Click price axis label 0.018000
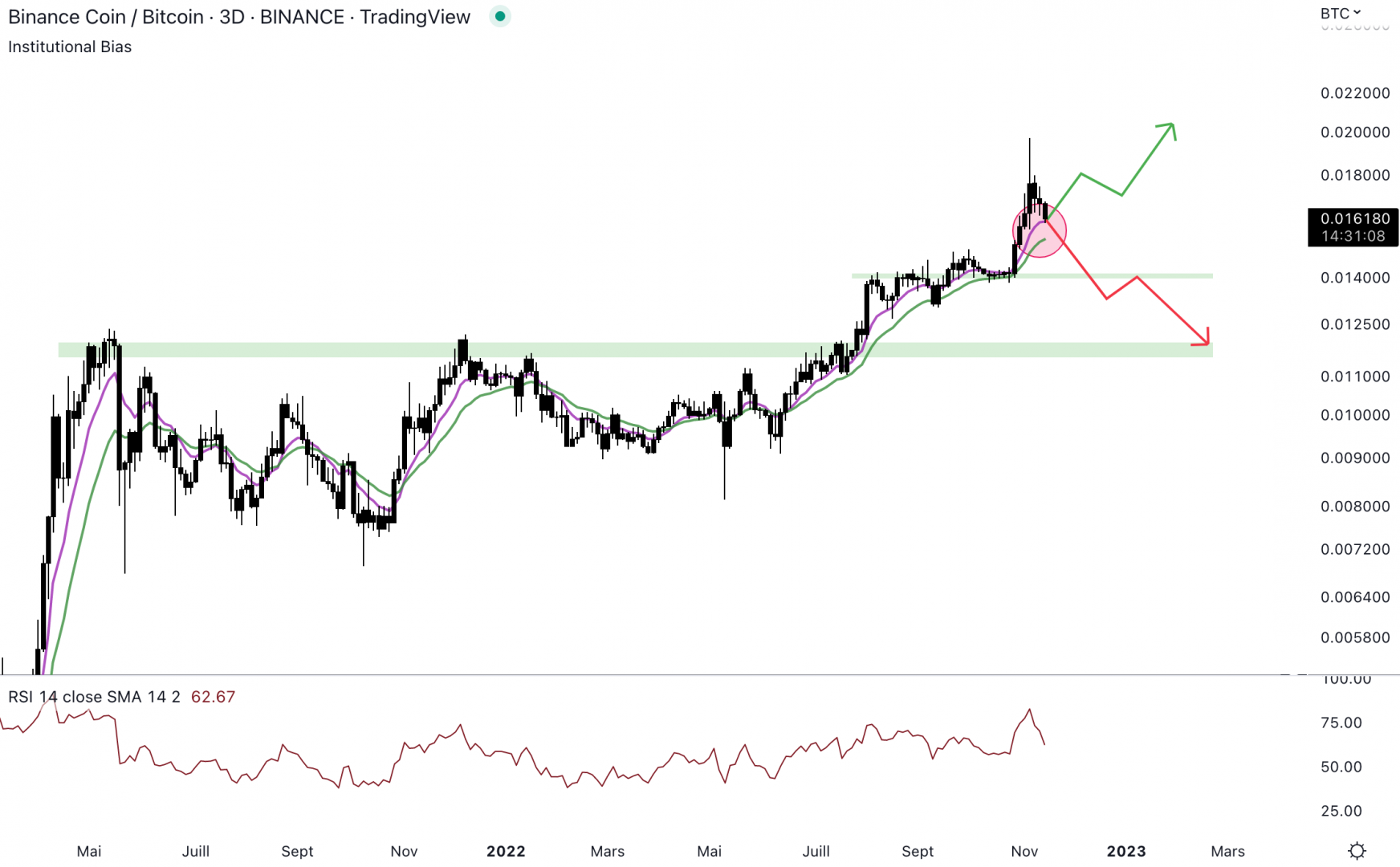Viewport: 1400px width, 867px height. (x=1355, y=175)
